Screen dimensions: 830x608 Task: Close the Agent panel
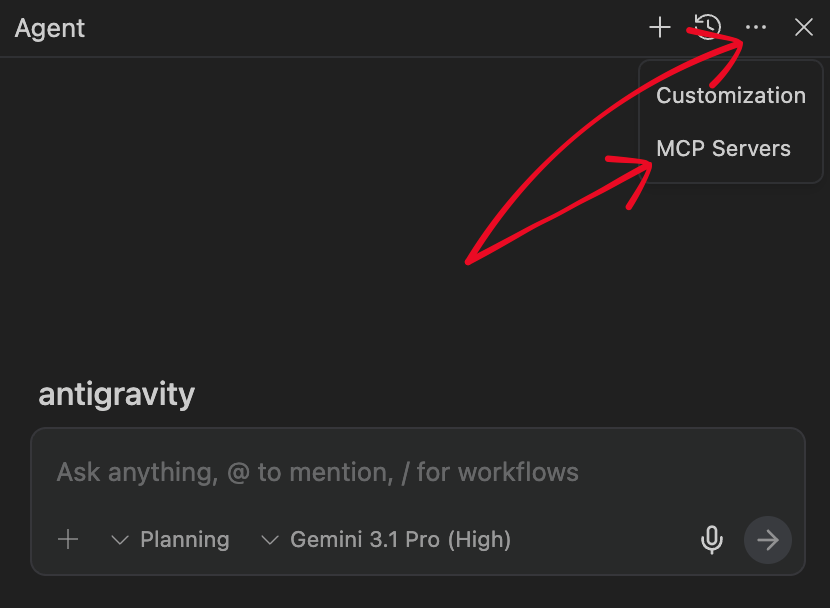804,28
